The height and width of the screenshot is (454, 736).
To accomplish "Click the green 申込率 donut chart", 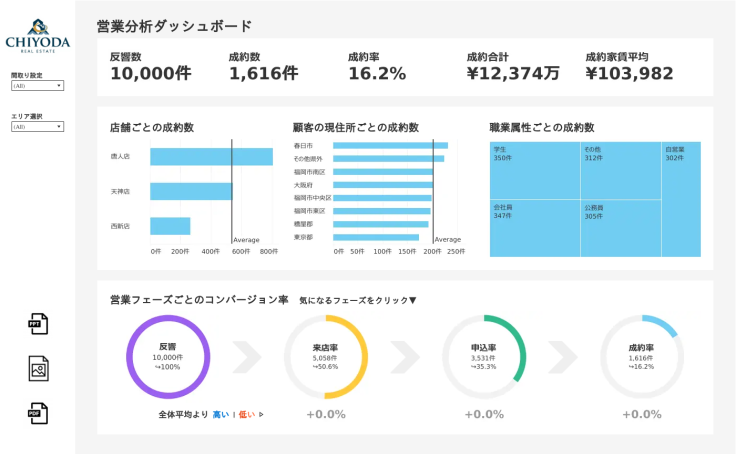I will click(484, 357).
